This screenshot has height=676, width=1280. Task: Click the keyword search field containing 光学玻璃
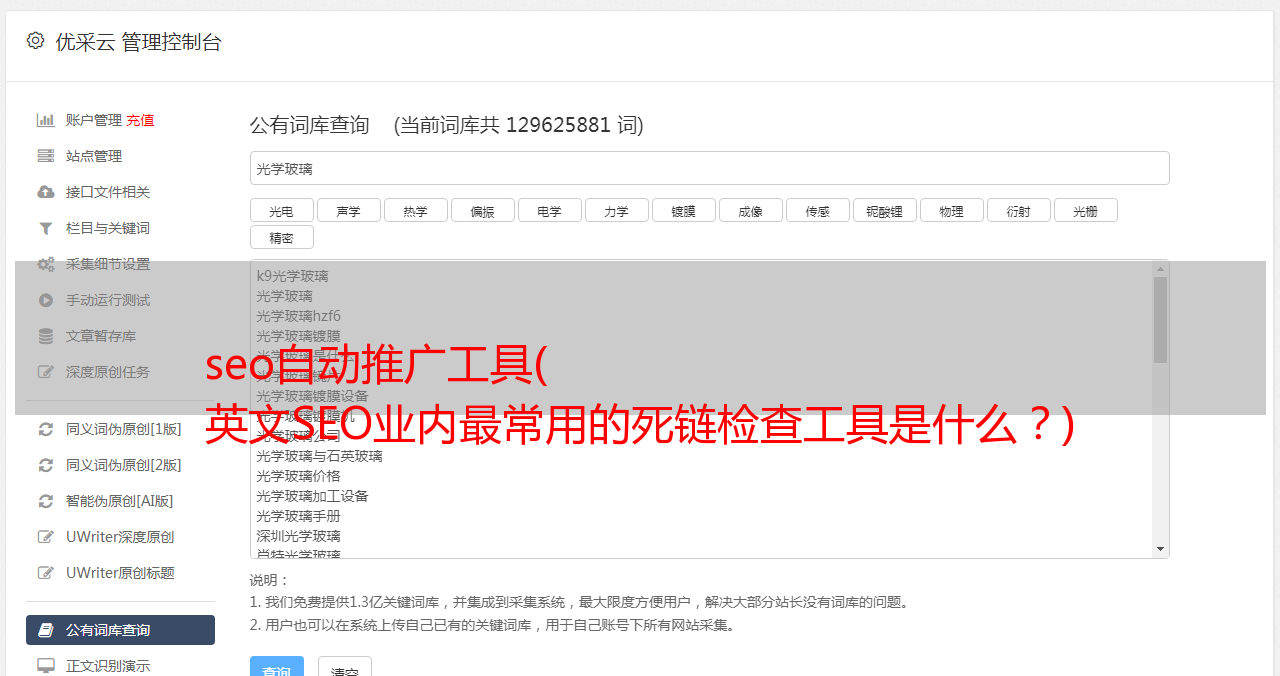(x=709, y=168)
